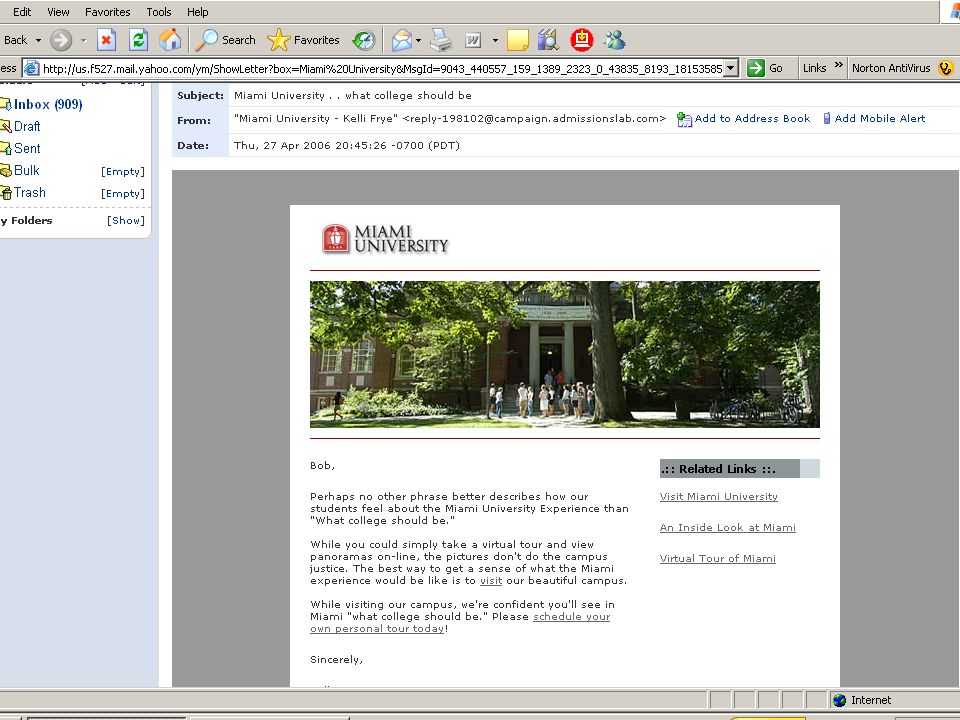
Task: Click the Internet zone status bar indicator
Action: pyautogui.click(x=863, y=700)
